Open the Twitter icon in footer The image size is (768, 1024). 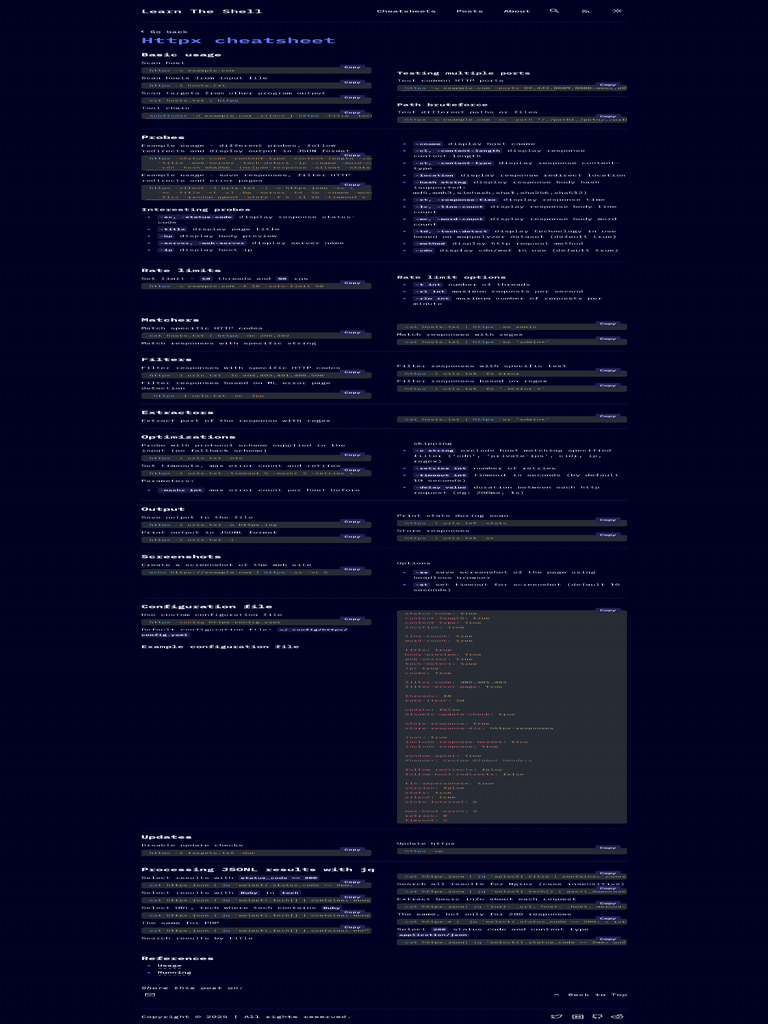tap(557, 1016)
